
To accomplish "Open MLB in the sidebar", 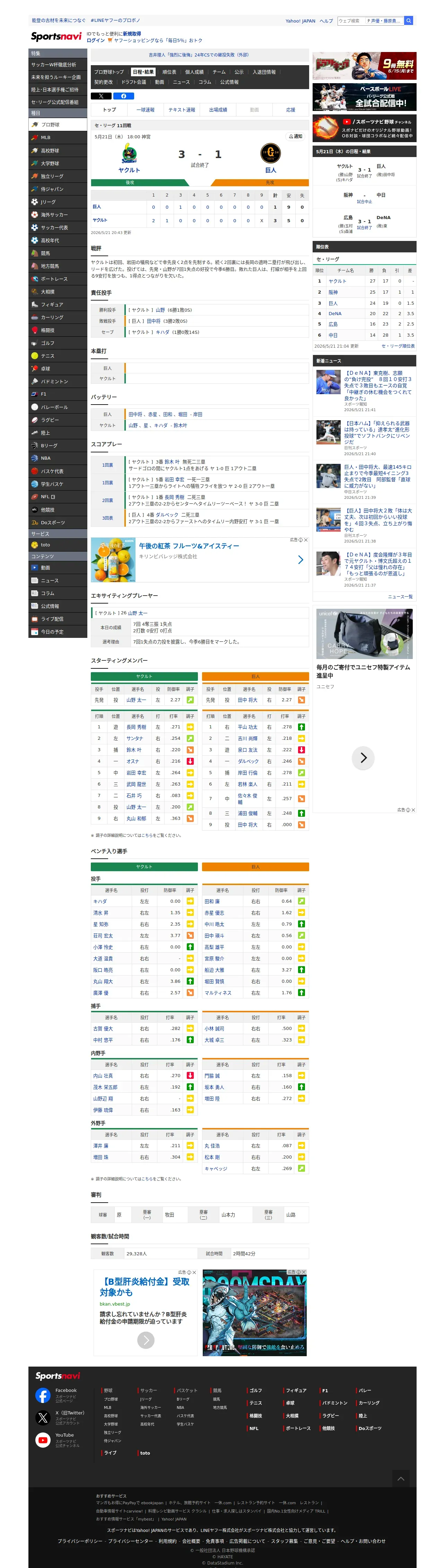I will pos(58,138).
